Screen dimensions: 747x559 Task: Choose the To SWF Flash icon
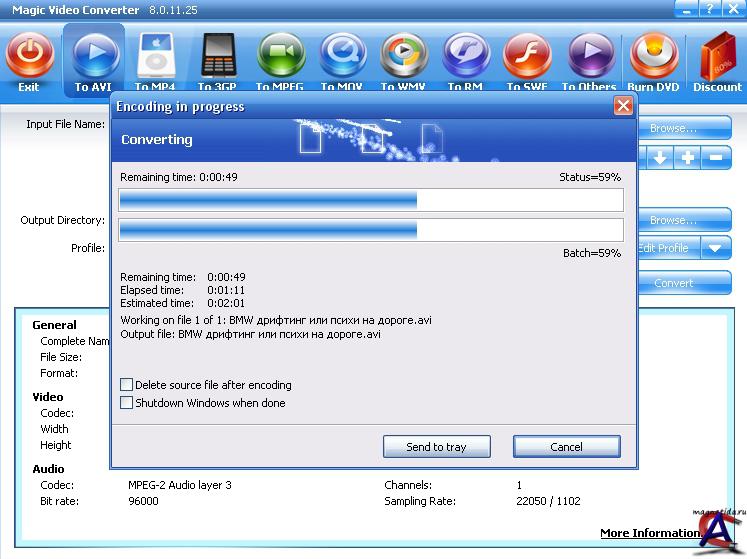pos(527,57)
